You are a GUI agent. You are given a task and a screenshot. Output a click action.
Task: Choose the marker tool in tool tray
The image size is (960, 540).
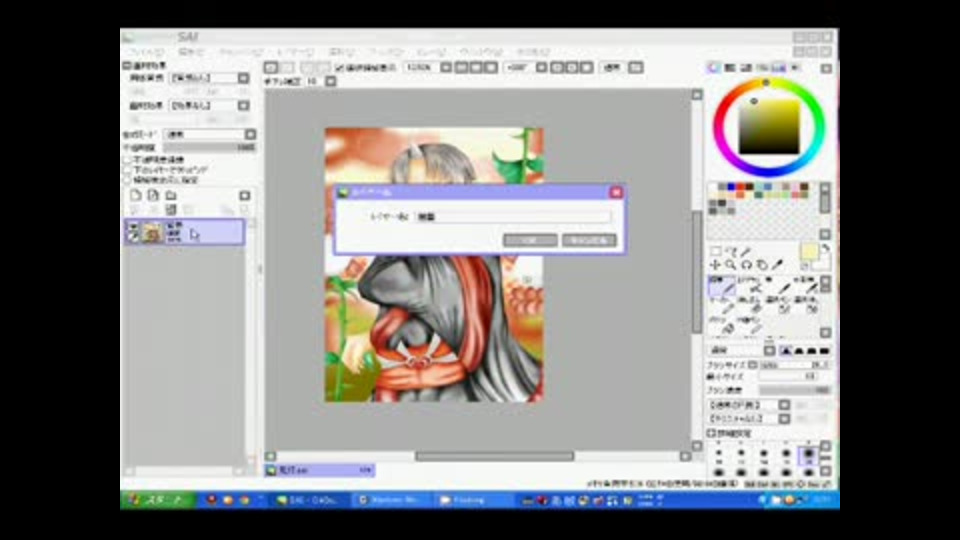point(722,306)
